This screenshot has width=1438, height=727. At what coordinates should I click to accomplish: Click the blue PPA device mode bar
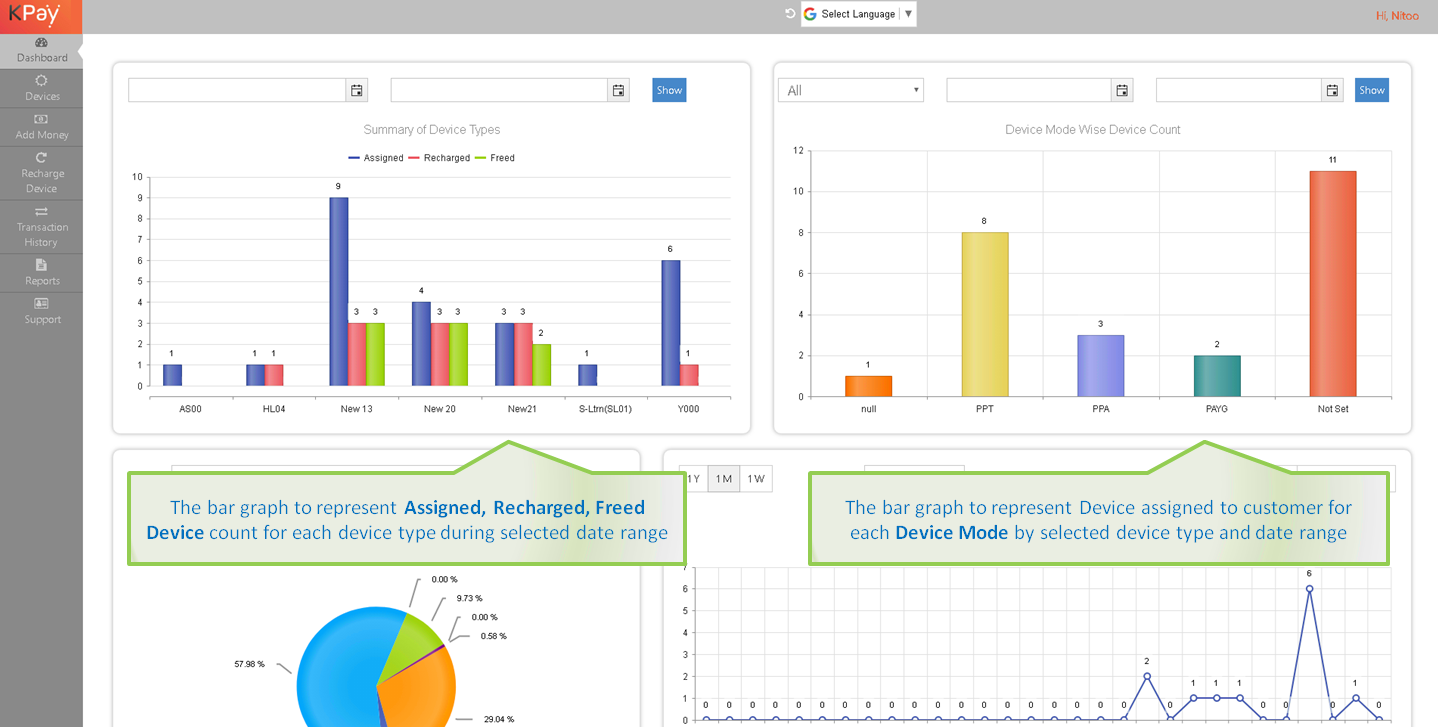(x=1100, y=365)
